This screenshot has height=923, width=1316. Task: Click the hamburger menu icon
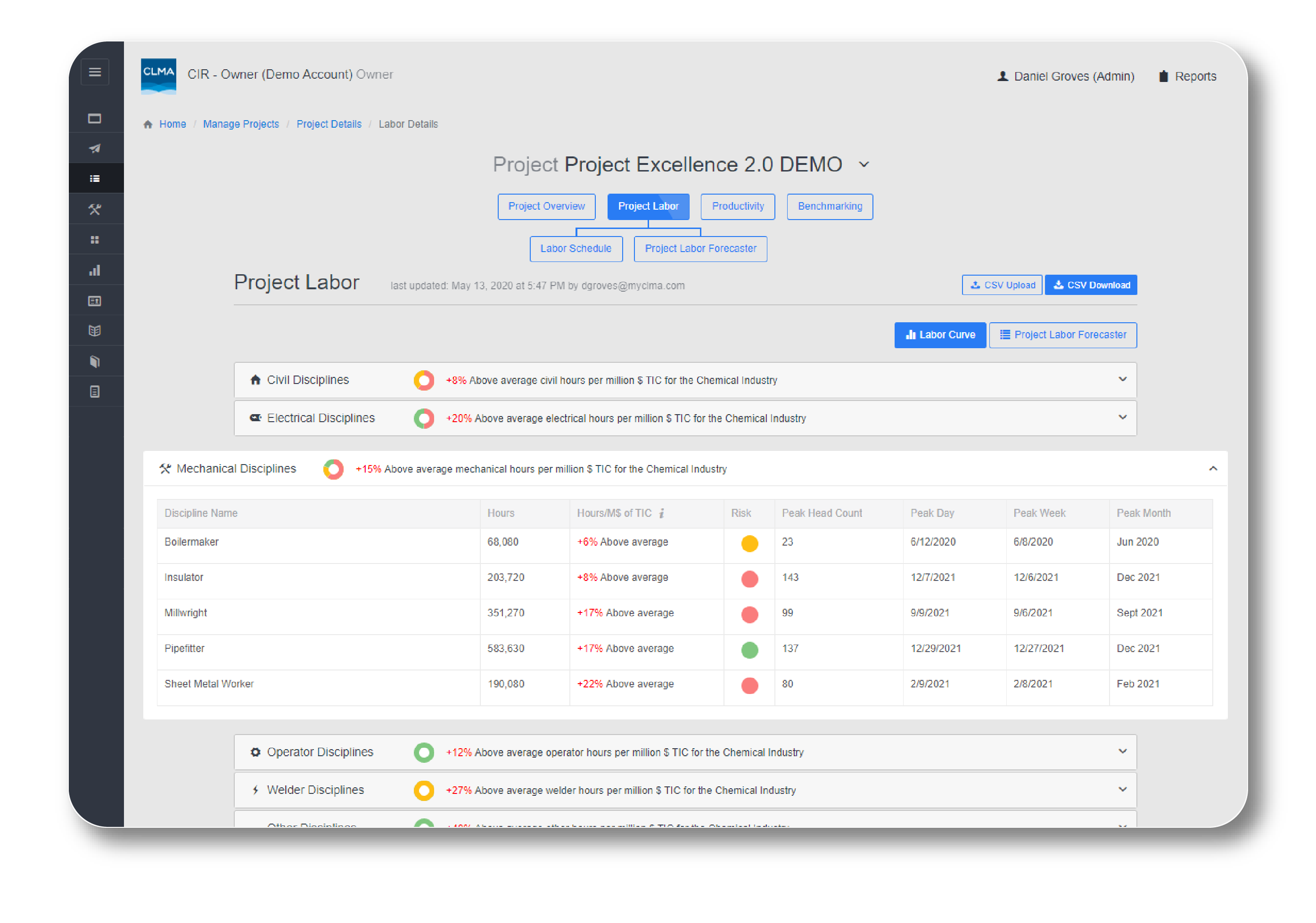click(x=95, y=72)
